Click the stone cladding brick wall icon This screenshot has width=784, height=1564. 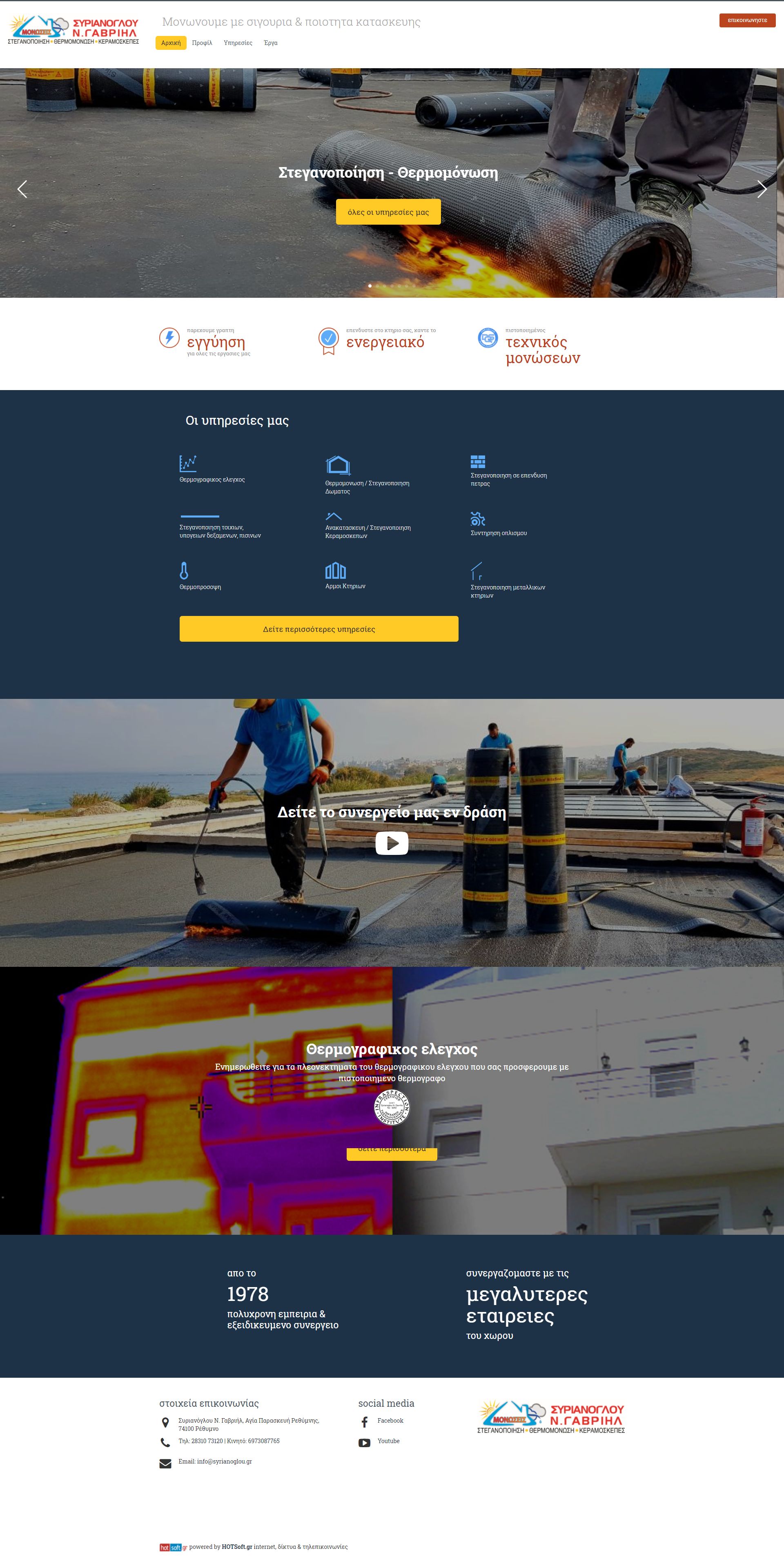click(478, 462)
